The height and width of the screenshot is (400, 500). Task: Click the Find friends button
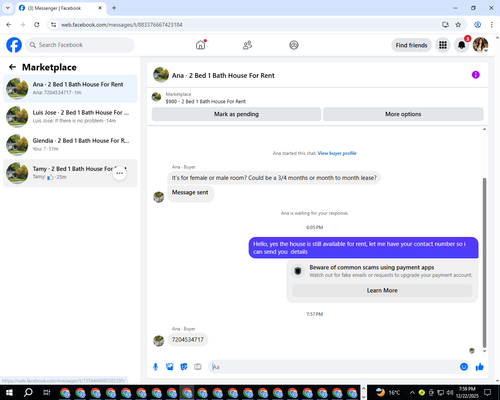pyautogui.click(x=411, y=45)
